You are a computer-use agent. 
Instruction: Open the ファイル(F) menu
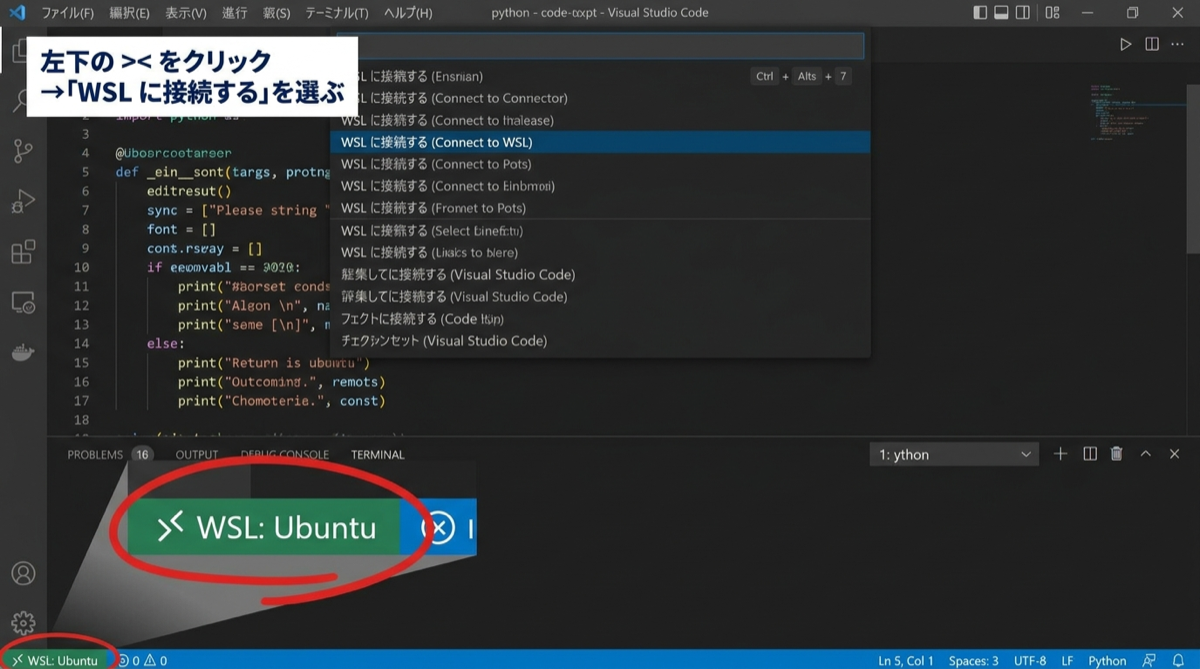click(x=68, y=13)
